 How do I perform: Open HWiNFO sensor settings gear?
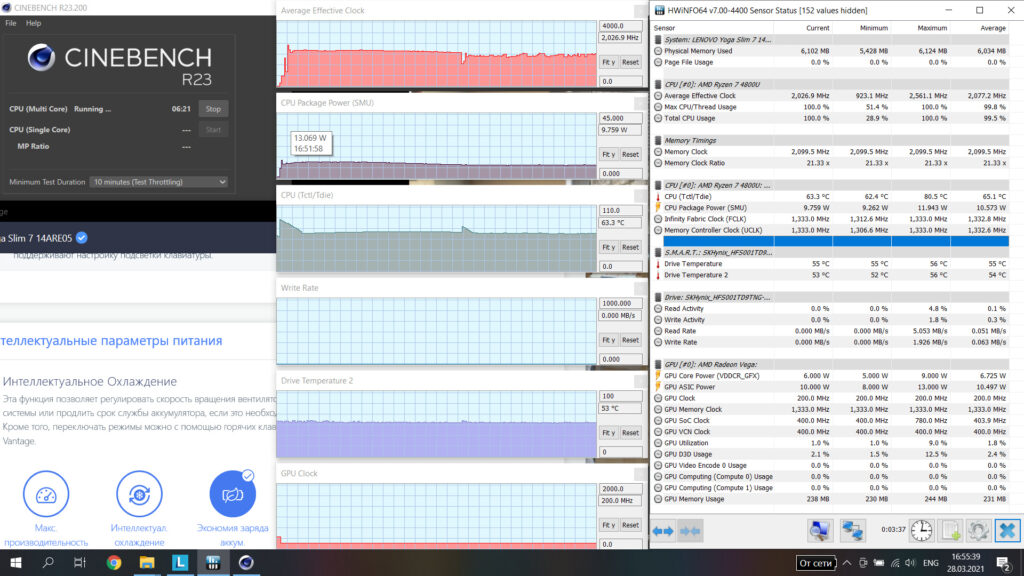(978, 530)
